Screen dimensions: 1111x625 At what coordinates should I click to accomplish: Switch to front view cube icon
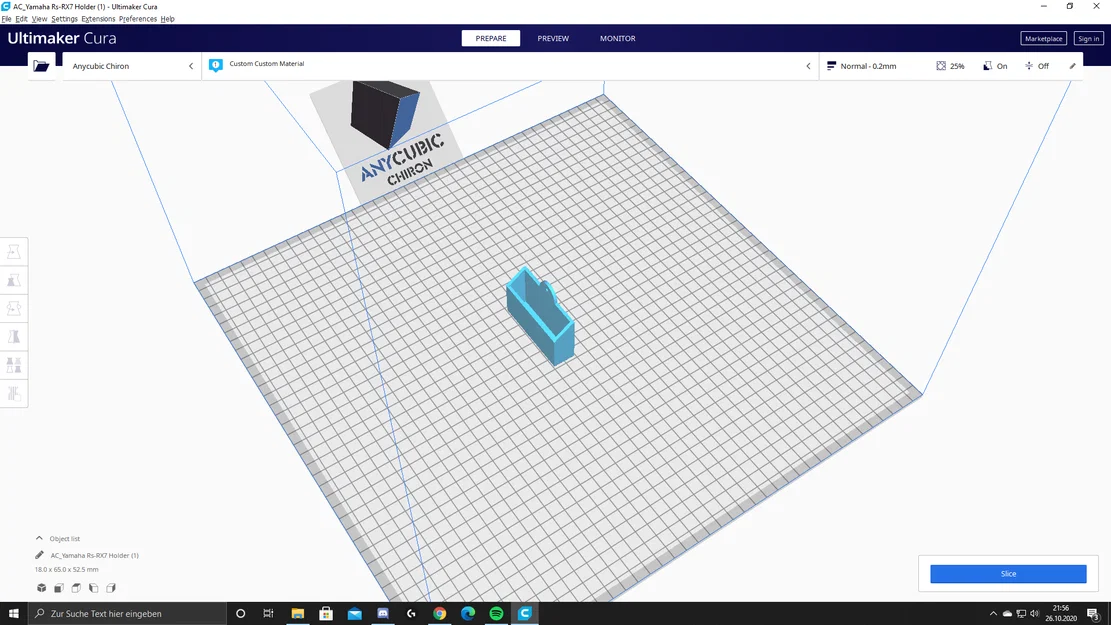59,587
